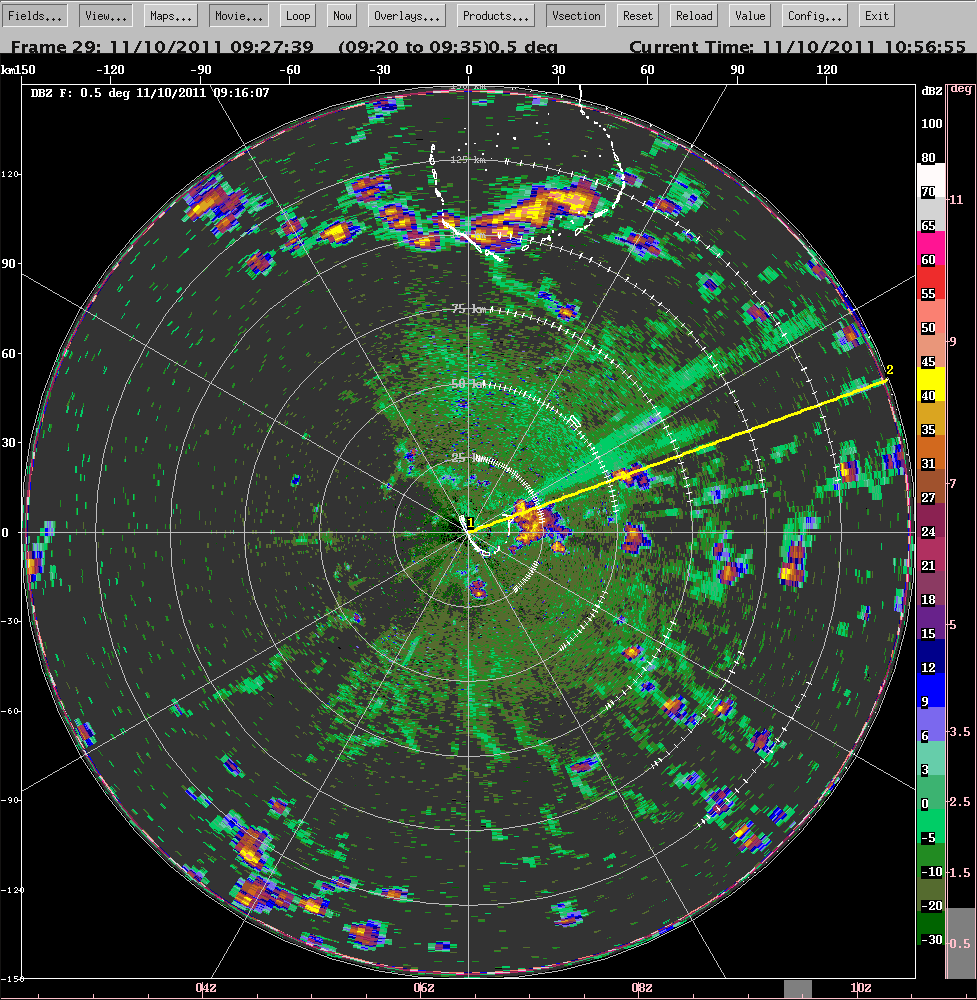Open the View... options

tap(105, 16)
